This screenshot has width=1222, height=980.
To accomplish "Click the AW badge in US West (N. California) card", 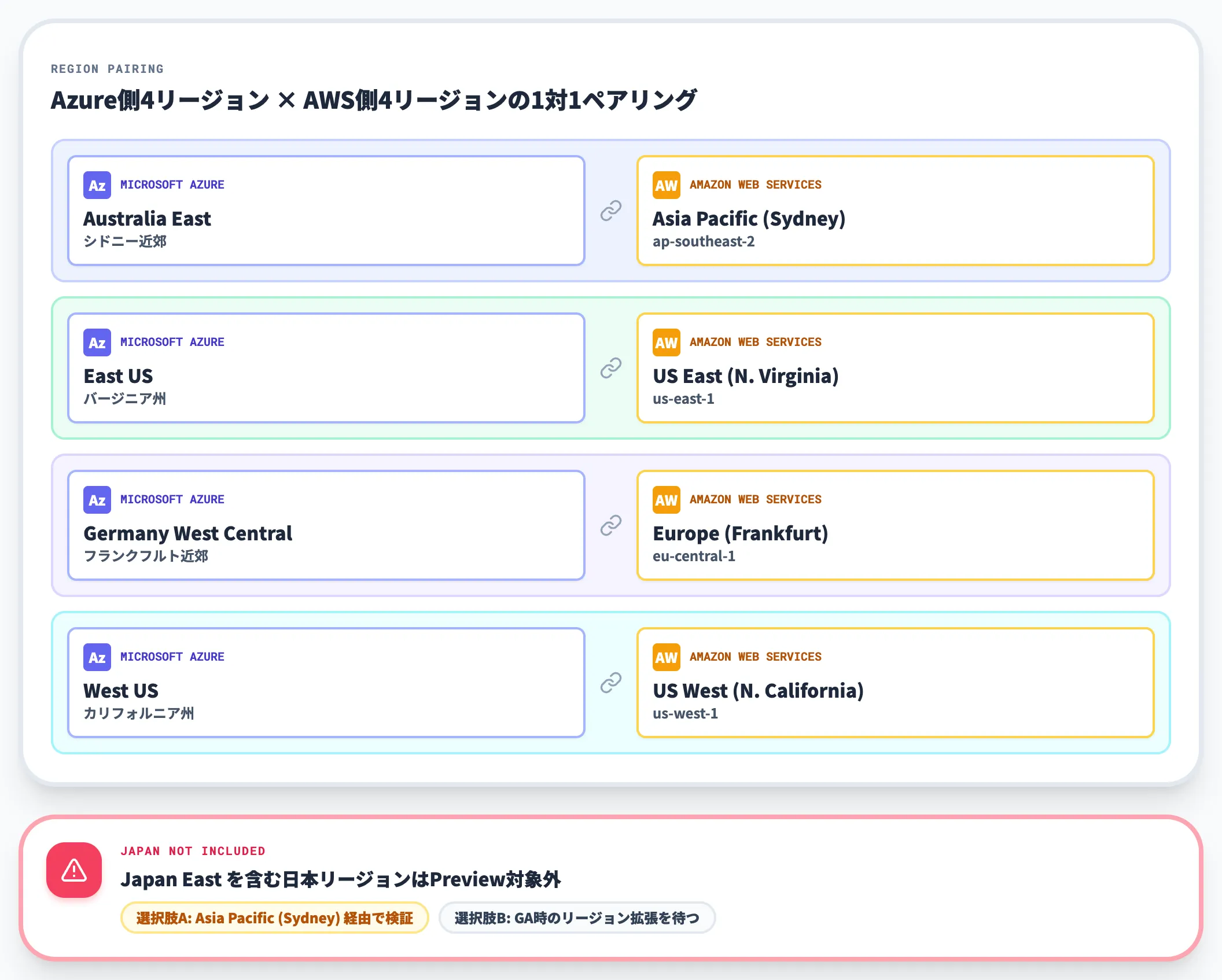I will [x=667, y=657].
